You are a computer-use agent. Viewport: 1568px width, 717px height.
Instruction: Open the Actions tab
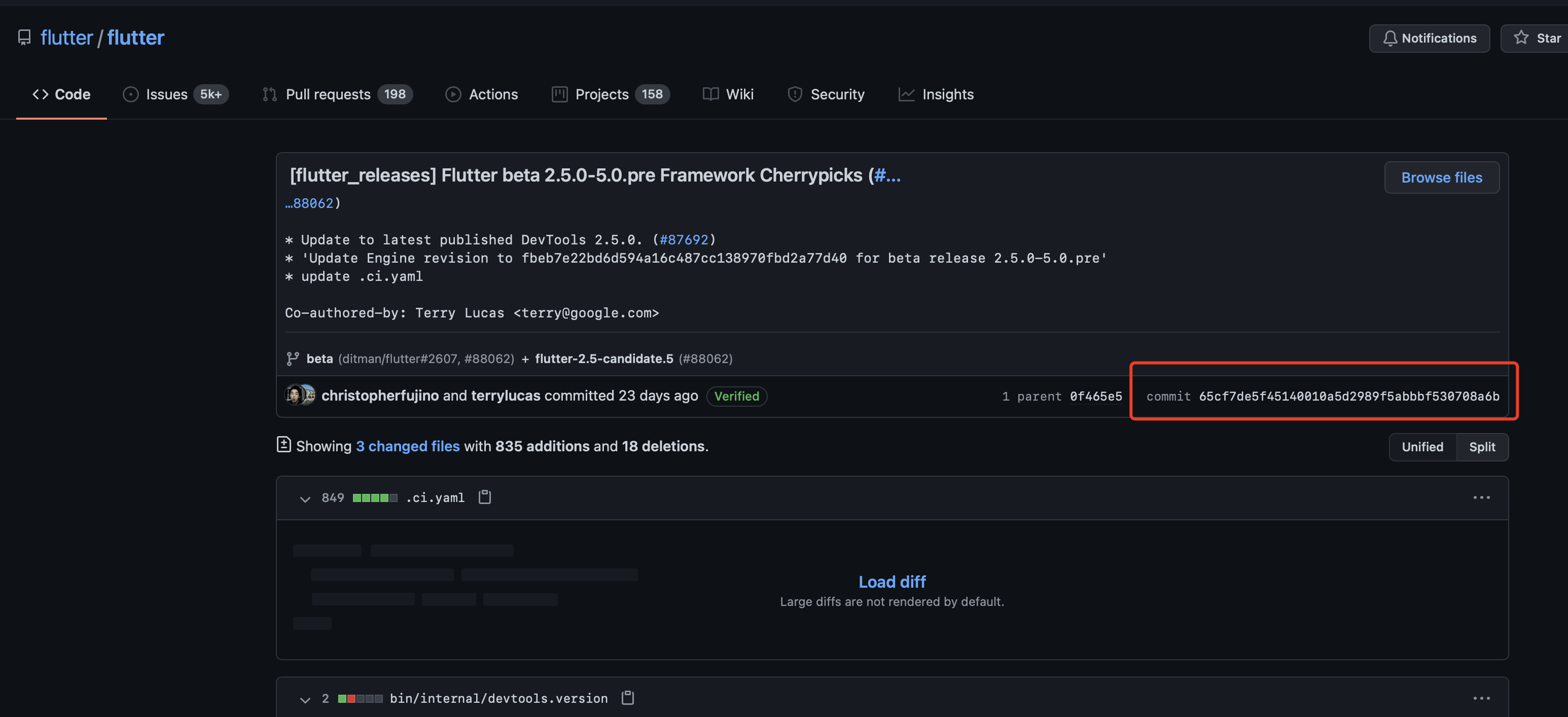pos(481,94)
